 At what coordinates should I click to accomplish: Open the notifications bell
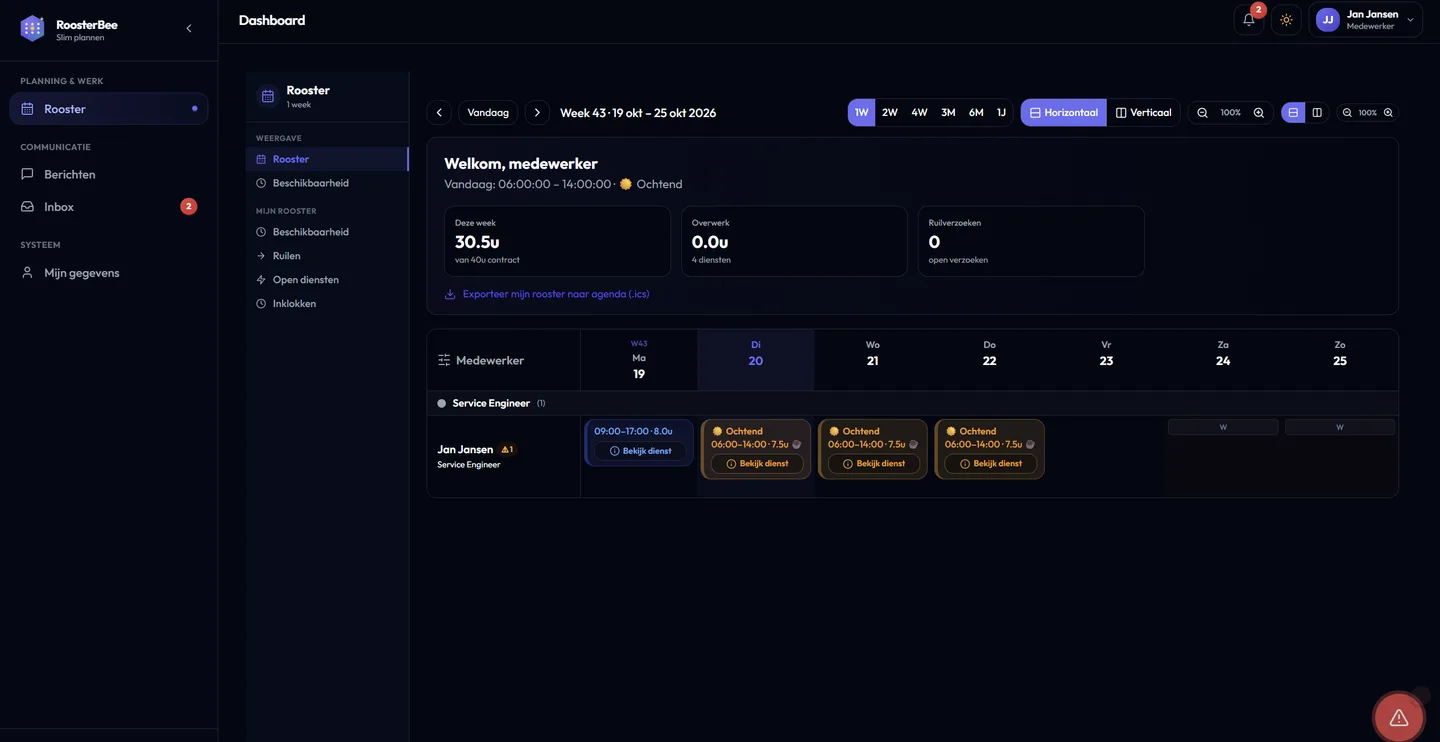tap(1249, 20)
